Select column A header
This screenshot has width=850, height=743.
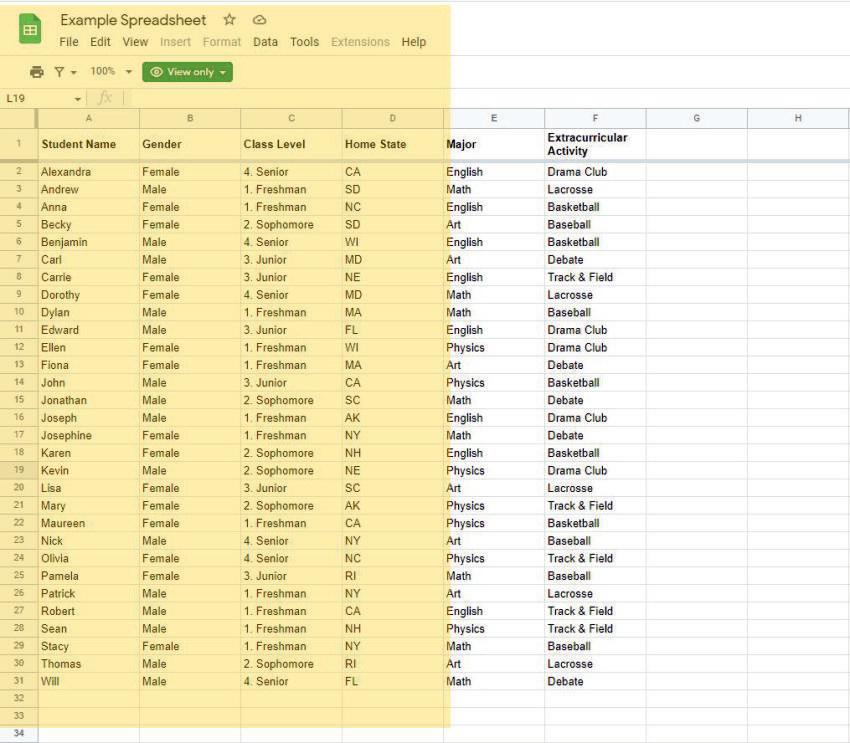(x=88, y=118)
